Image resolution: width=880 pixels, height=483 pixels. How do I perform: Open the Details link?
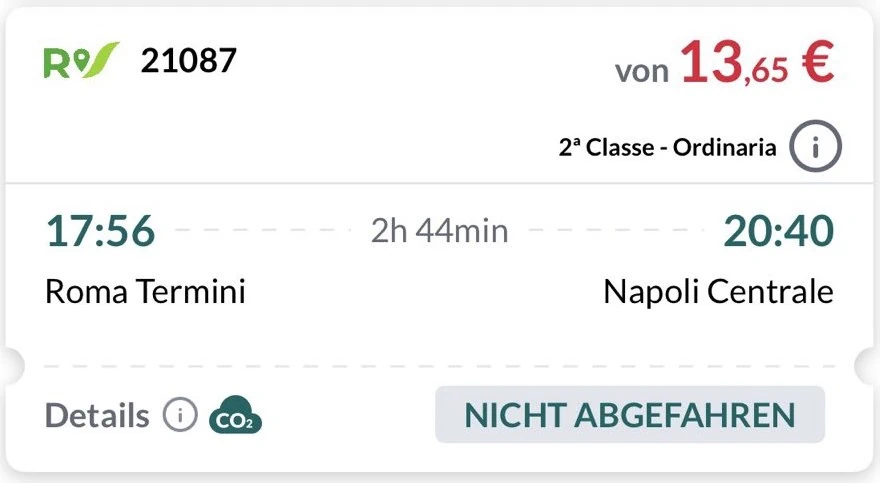(97, 415)
